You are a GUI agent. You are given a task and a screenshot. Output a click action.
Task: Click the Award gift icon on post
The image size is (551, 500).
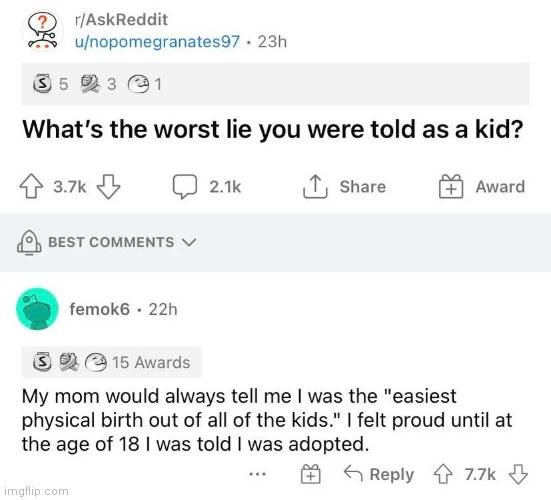451,186
